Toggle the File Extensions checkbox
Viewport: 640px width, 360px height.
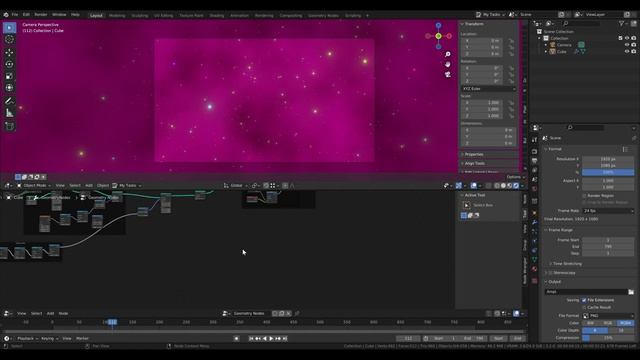coord(584,300)
